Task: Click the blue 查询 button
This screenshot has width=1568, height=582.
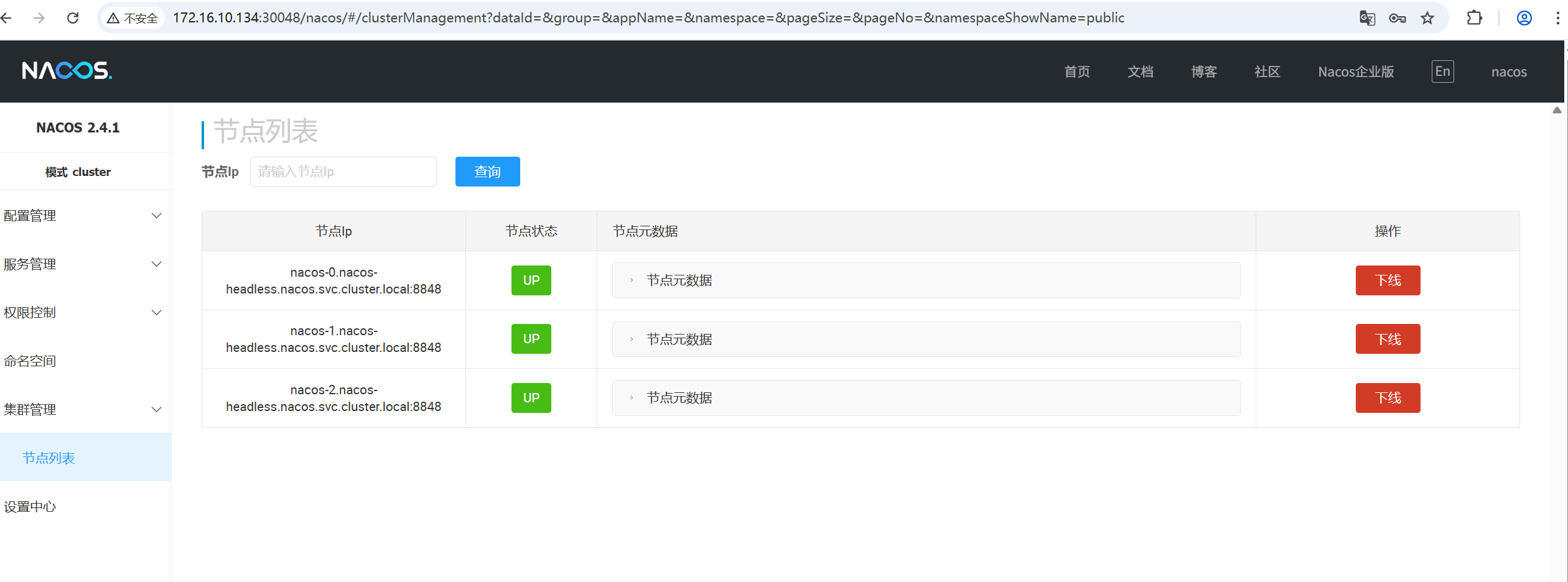Action: (x=487, y=172)
